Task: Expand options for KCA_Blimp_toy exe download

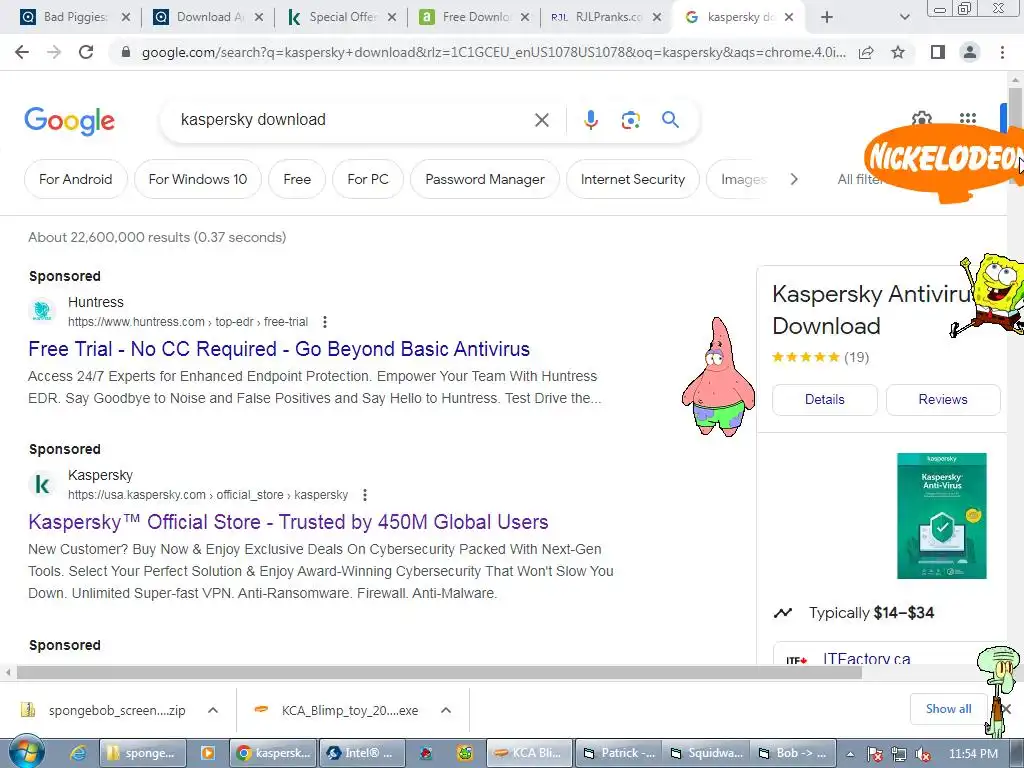Action: (446, 710)
